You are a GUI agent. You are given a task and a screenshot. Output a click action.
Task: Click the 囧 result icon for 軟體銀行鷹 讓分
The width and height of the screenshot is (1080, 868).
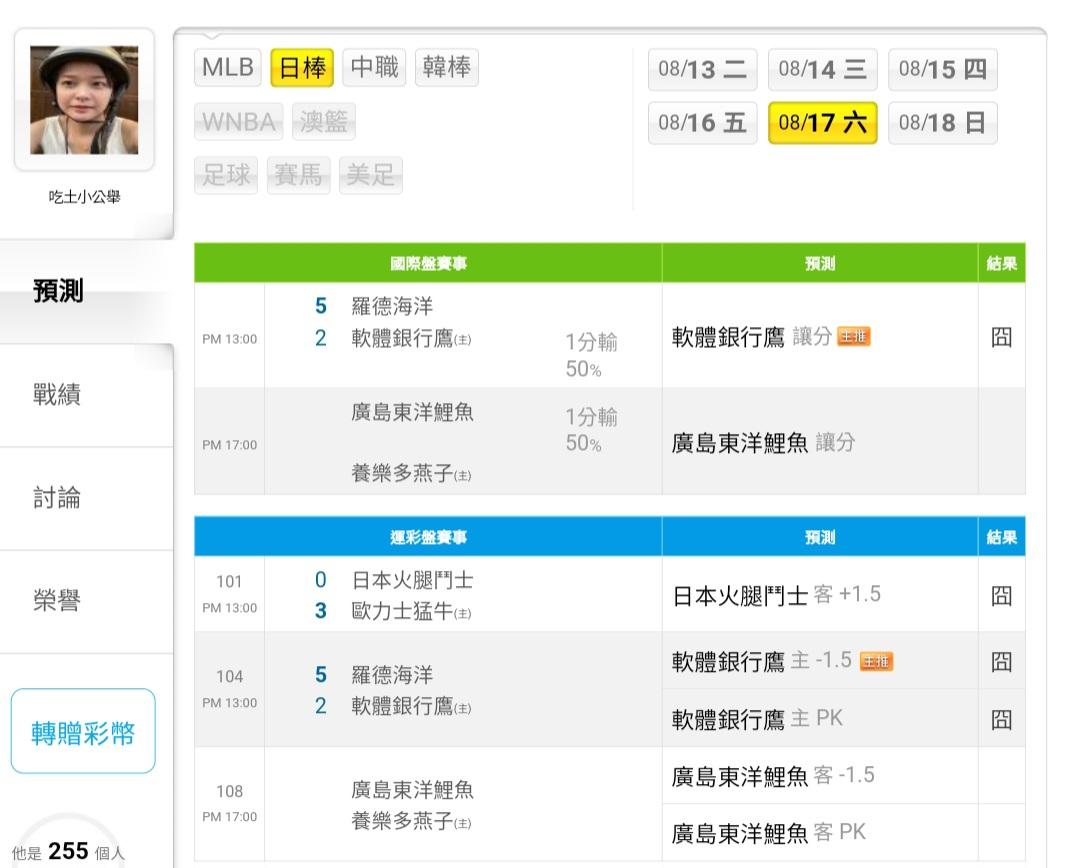[x=1001, y=337]
